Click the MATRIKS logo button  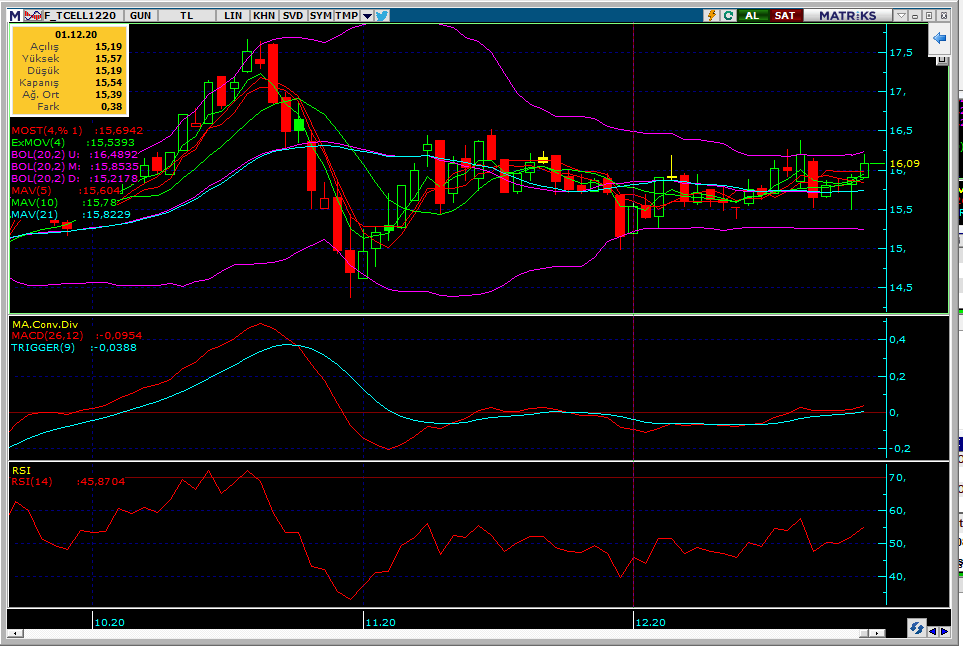(x=848, y=15)
